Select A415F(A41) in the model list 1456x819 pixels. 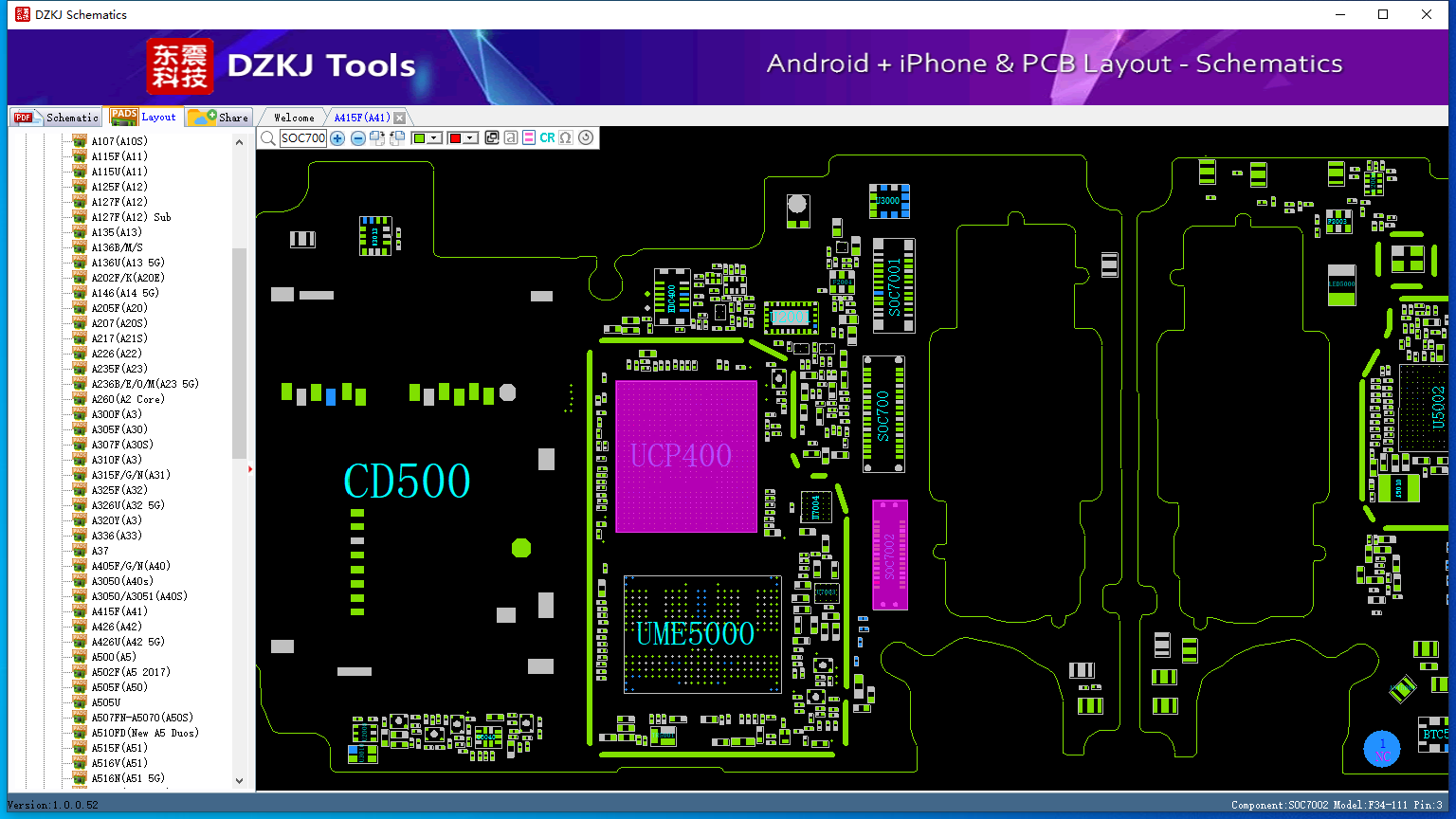click(x=119, y=611)
